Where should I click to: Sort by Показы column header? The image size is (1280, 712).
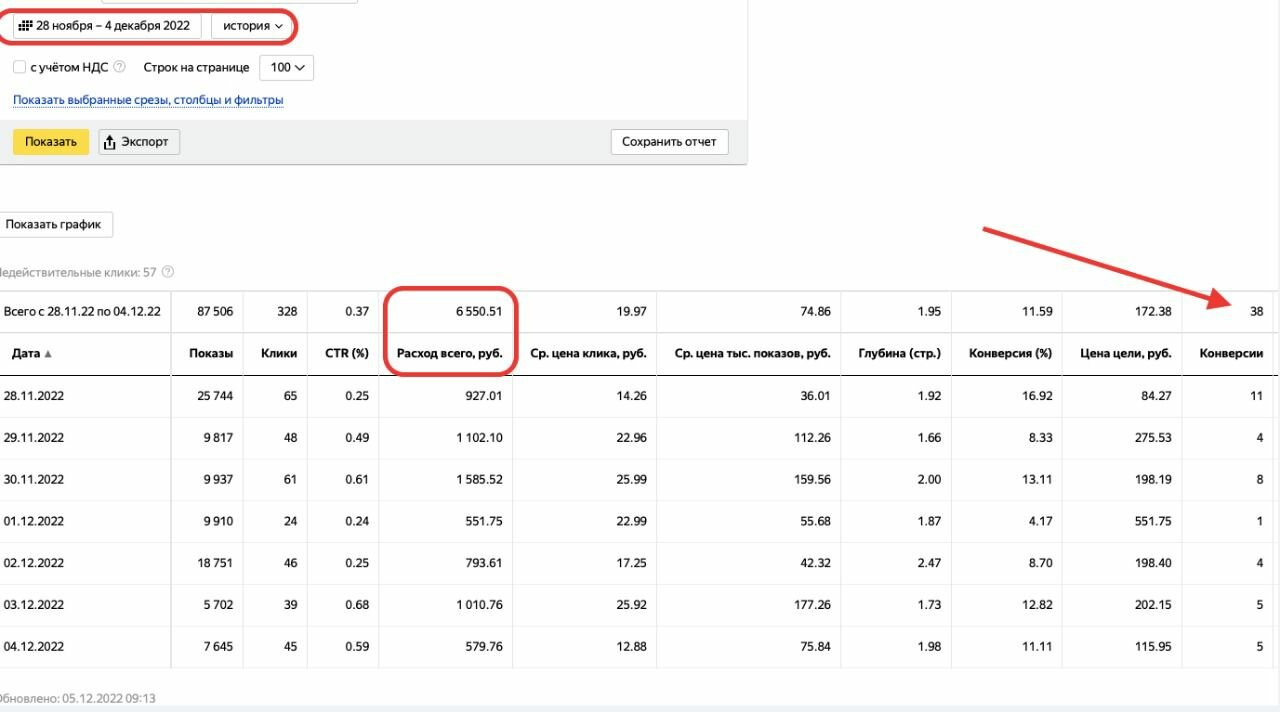click(x=210, y=354)
